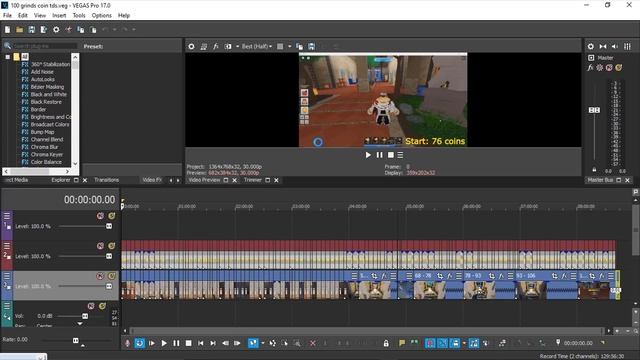Click Stop in the Video Preview window
The width and height of the screenshot is (640, 360).
pyautogui.click(x=391, y=155)
